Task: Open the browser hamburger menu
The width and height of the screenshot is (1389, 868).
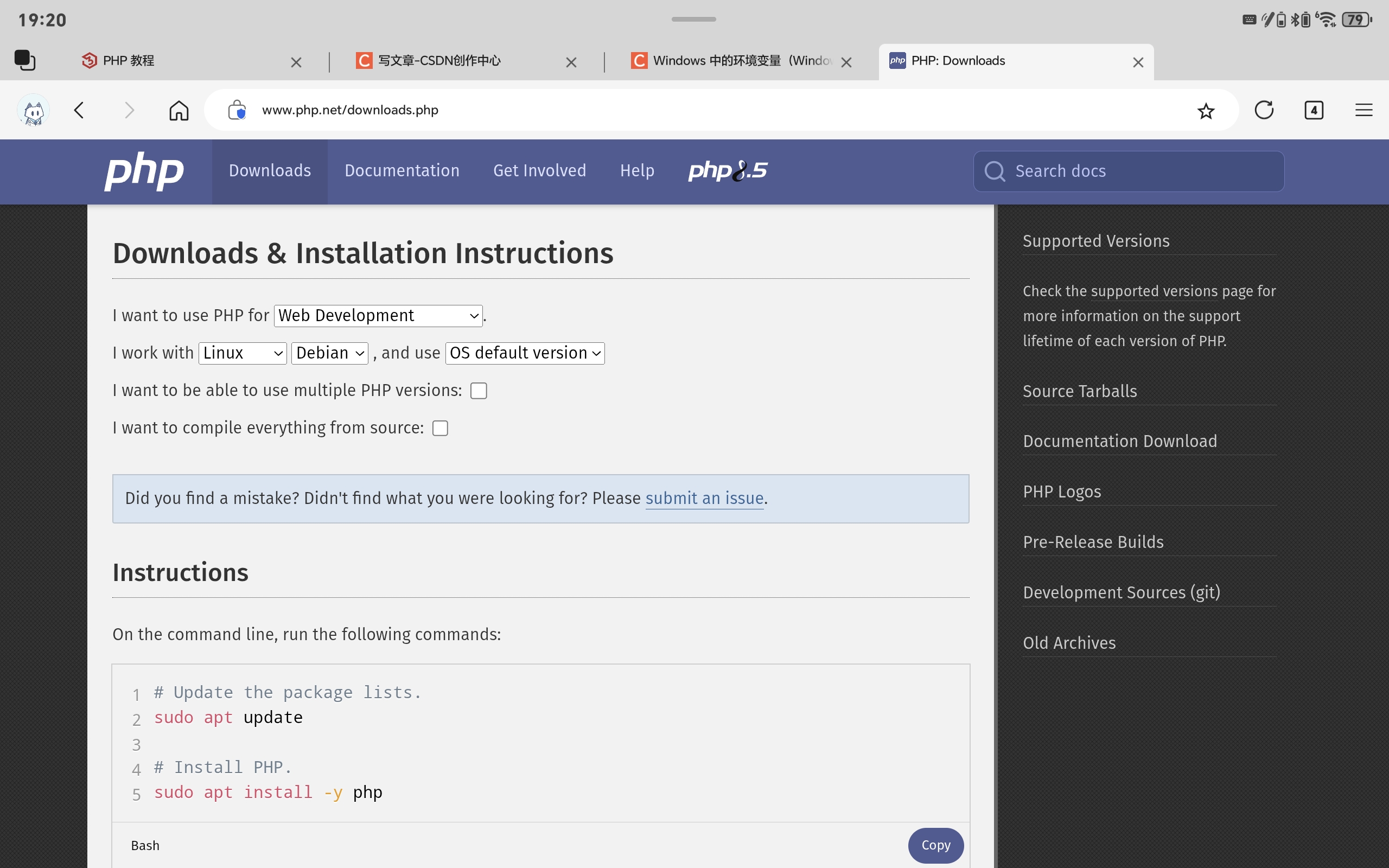Action: (1363, 110)
